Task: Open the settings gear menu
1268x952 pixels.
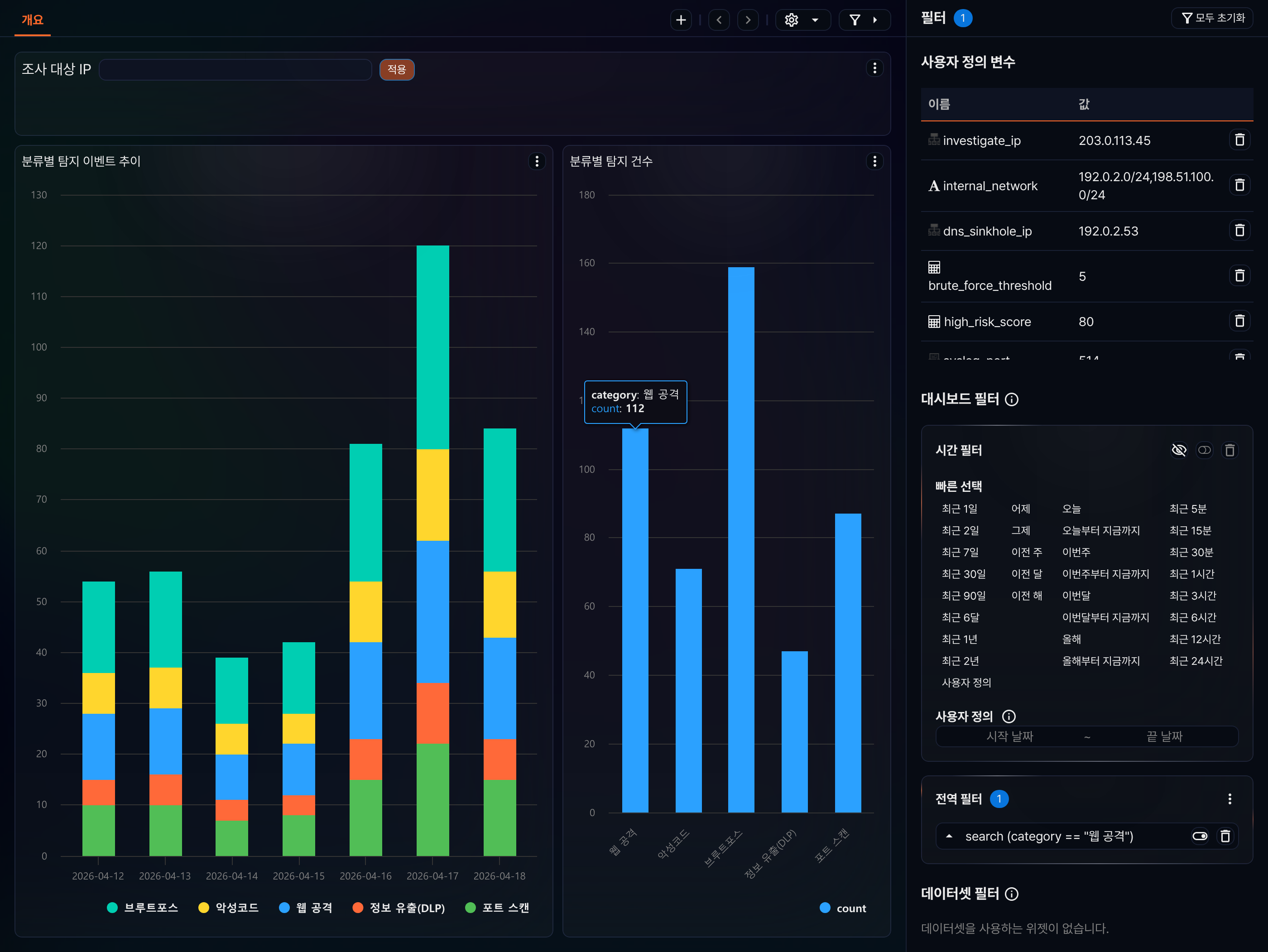Action: click(802, 20)
